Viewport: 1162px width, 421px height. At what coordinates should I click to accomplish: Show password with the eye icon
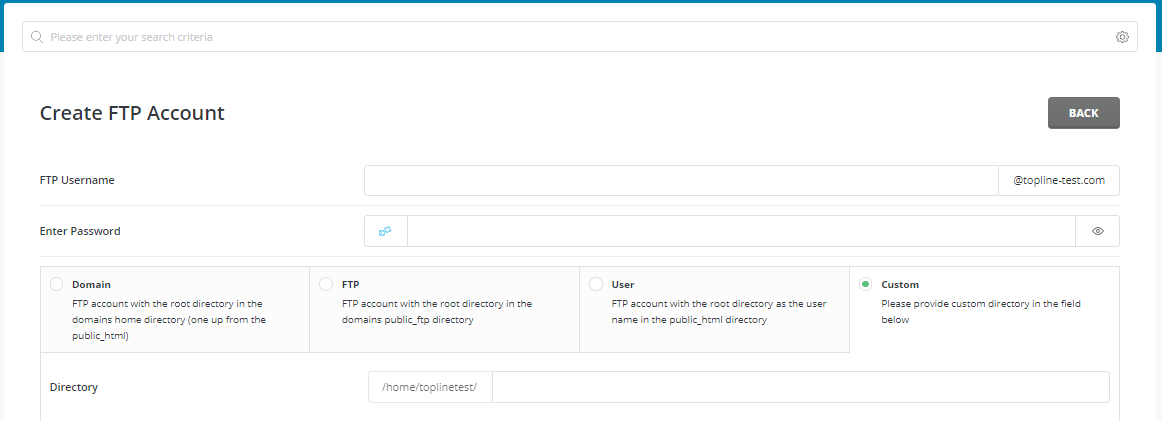click(1098, 231)
